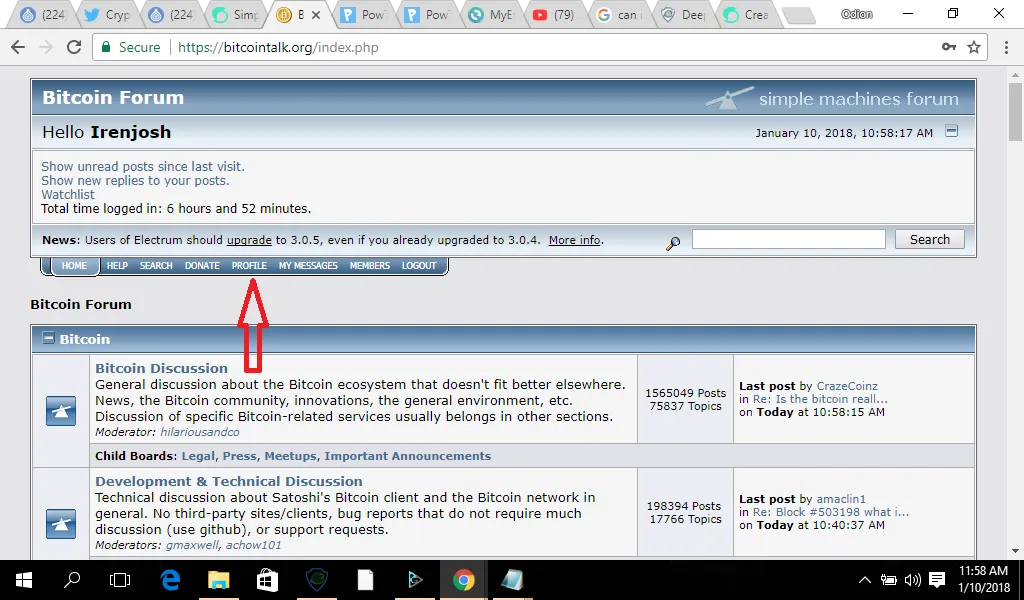
Task: Open the Watchlist link
Action: [x=68, y=195]
